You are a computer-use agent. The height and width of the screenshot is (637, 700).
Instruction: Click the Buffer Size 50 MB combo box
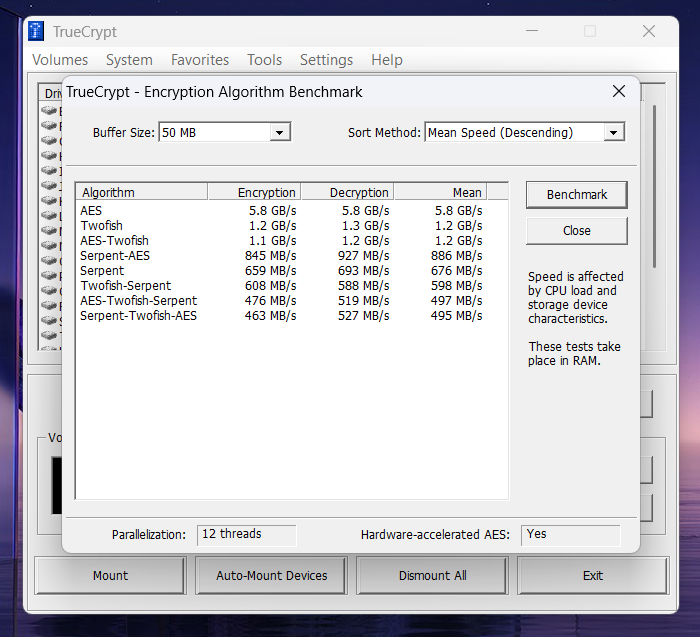(225, 133)
